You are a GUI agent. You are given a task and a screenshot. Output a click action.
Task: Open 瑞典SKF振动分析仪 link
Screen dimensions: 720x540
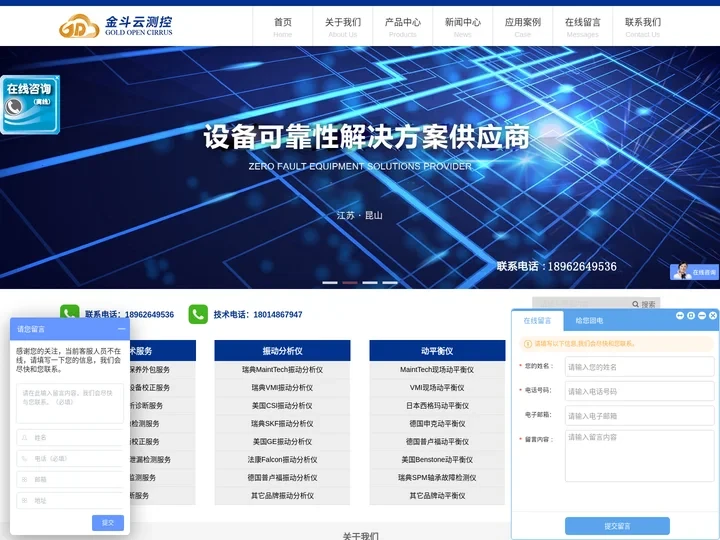pyautogui.click(x=282, y=423)
